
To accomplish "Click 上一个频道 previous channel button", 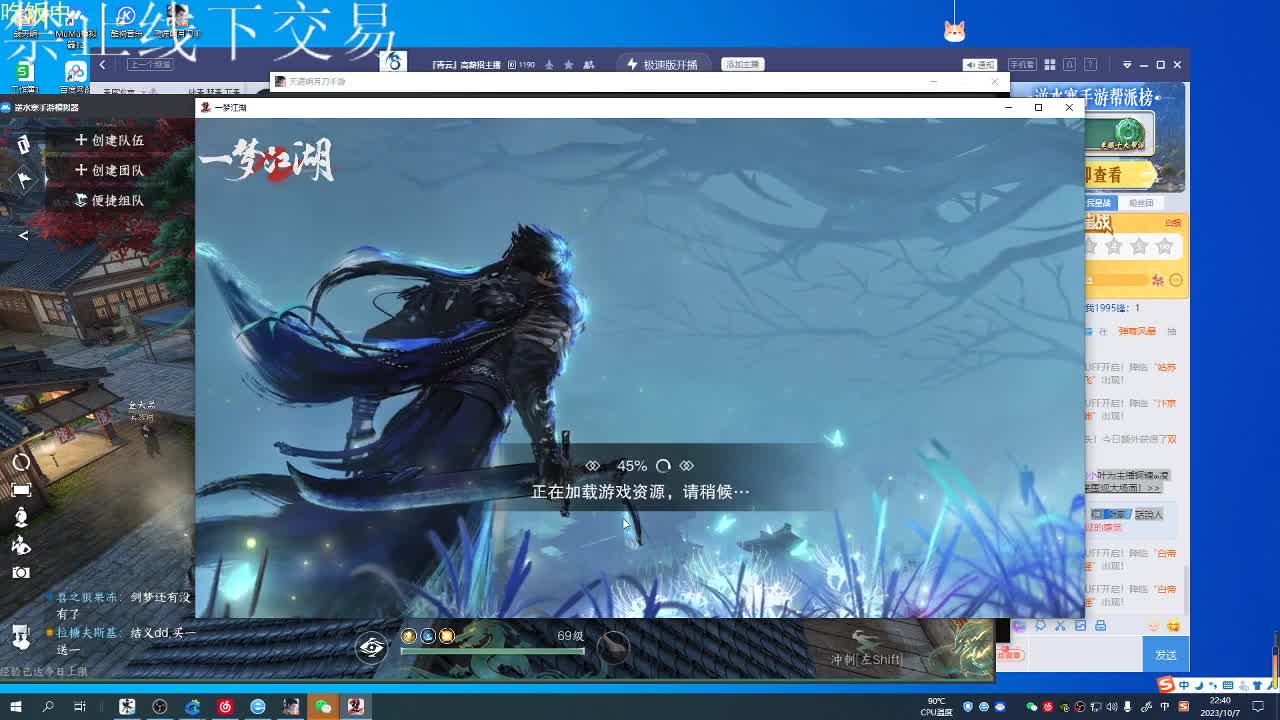I will 150,65.
